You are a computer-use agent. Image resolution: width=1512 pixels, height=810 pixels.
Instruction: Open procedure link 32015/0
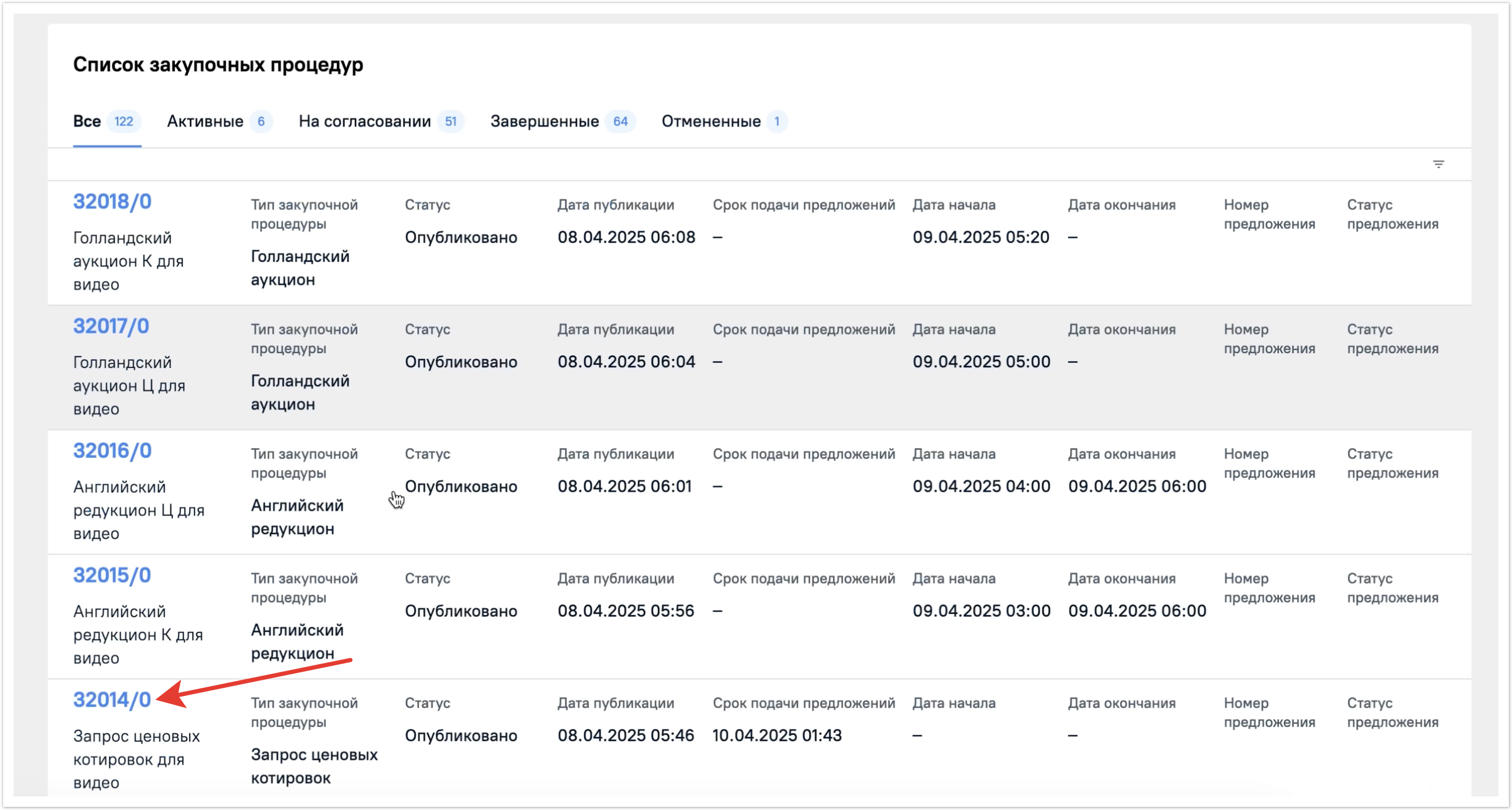tap(111, 575)
